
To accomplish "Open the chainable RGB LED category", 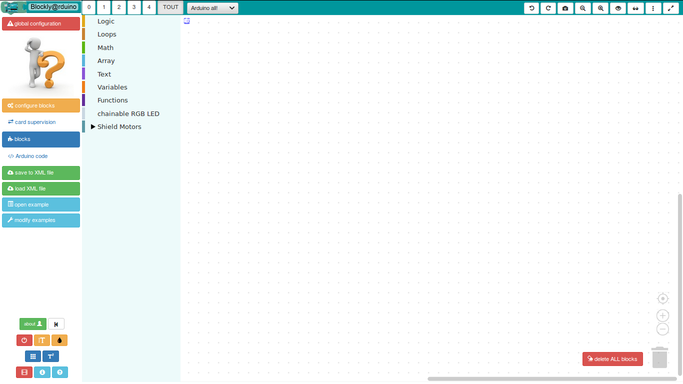I will coord(128,114).
